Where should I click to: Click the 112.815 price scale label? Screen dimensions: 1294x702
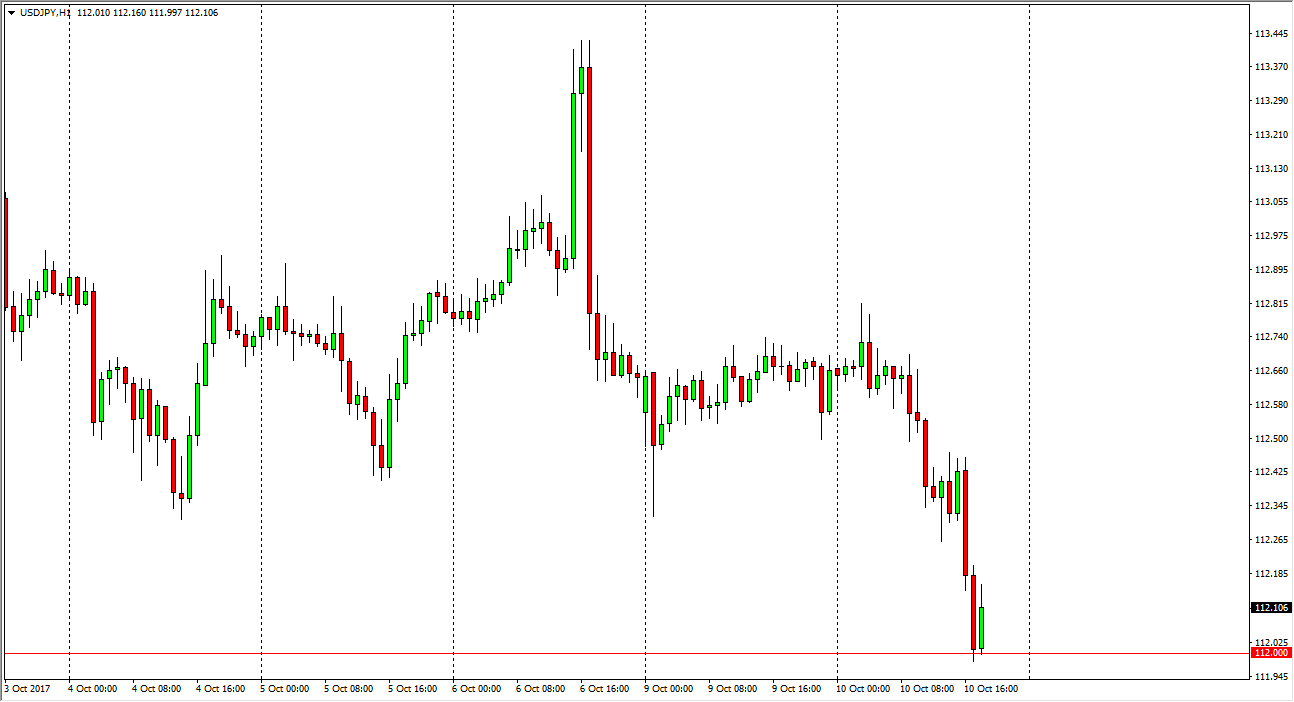pos(1269,304)
